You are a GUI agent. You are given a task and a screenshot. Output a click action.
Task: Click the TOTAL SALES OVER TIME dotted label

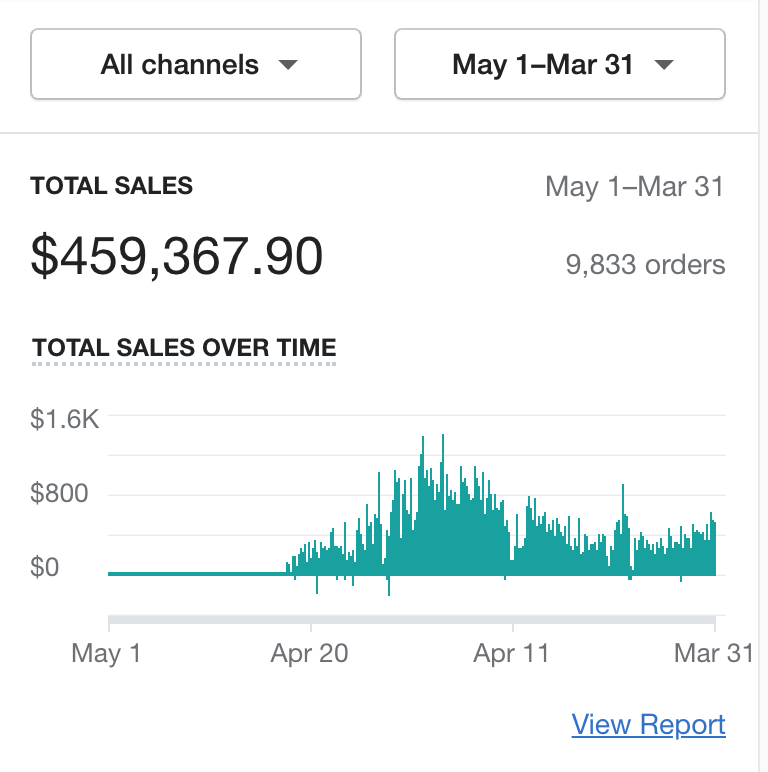(x=184, y=348)
